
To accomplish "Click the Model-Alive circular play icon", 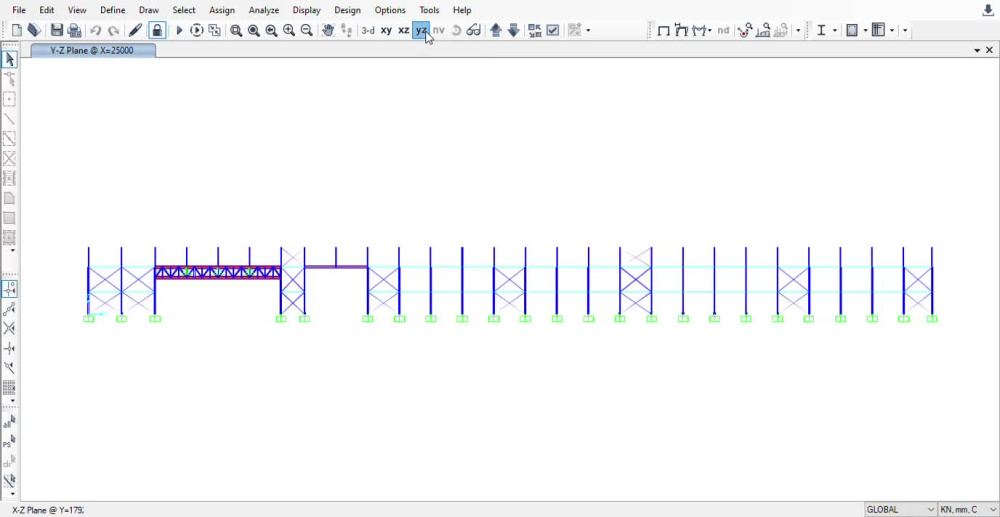I will (x=196, y=30).
